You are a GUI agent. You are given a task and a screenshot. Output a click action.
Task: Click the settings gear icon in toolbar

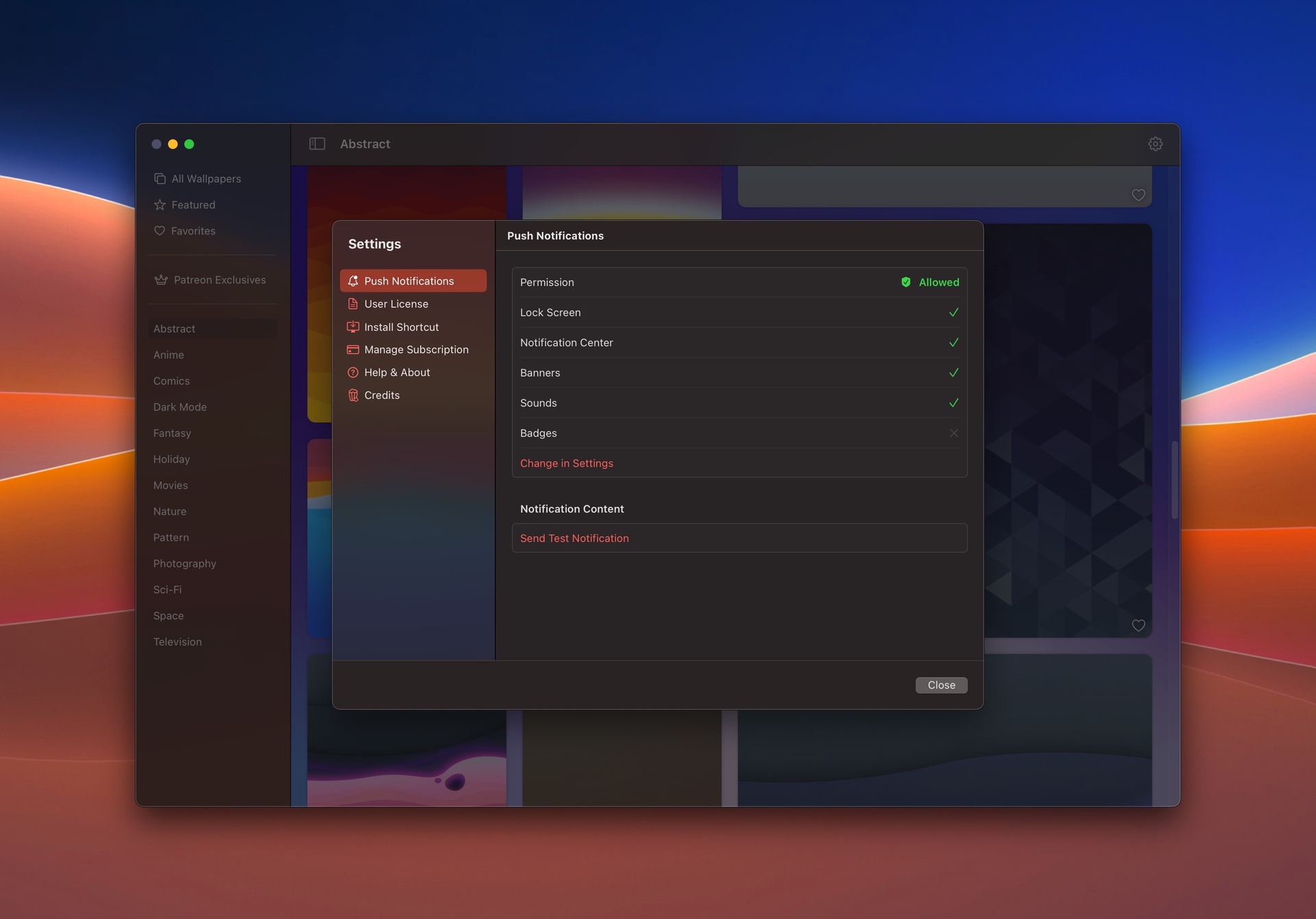1155,144
